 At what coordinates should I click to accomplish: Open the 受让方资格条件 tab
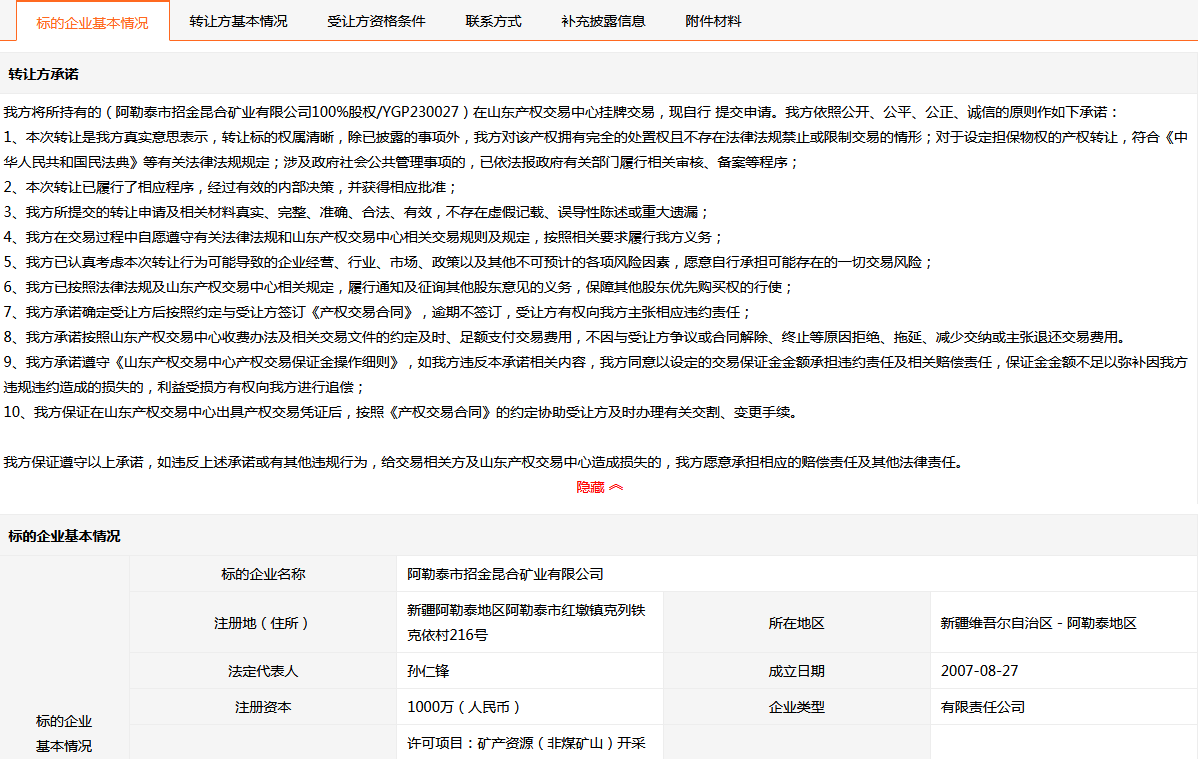376,21
